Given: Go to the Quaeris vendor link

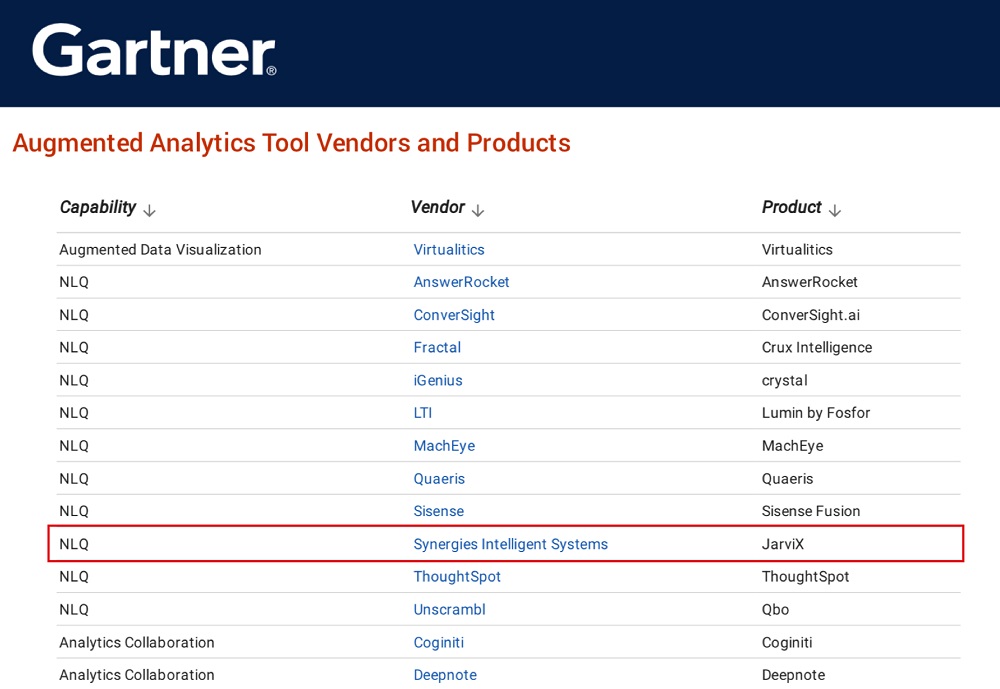Looking at the screenshot, I should click(x=439, y=479).
